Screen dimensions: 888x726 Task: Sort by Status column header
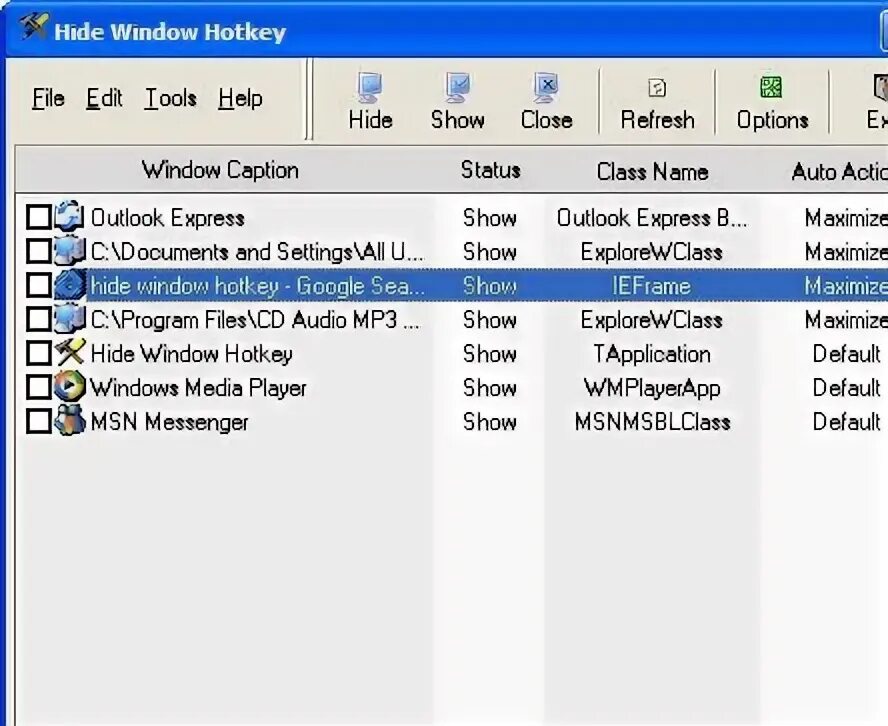pos(490,170)
